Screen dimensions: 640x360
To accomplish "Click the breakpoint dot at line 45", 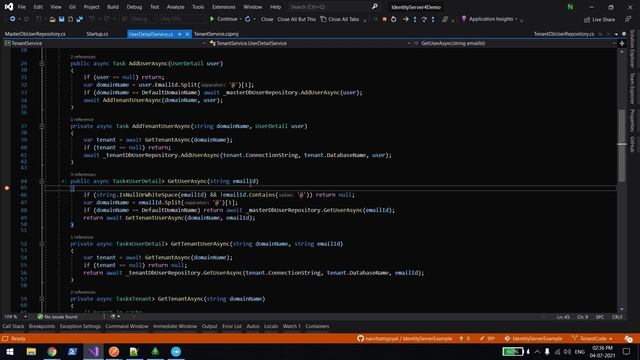I will point(7,188).
